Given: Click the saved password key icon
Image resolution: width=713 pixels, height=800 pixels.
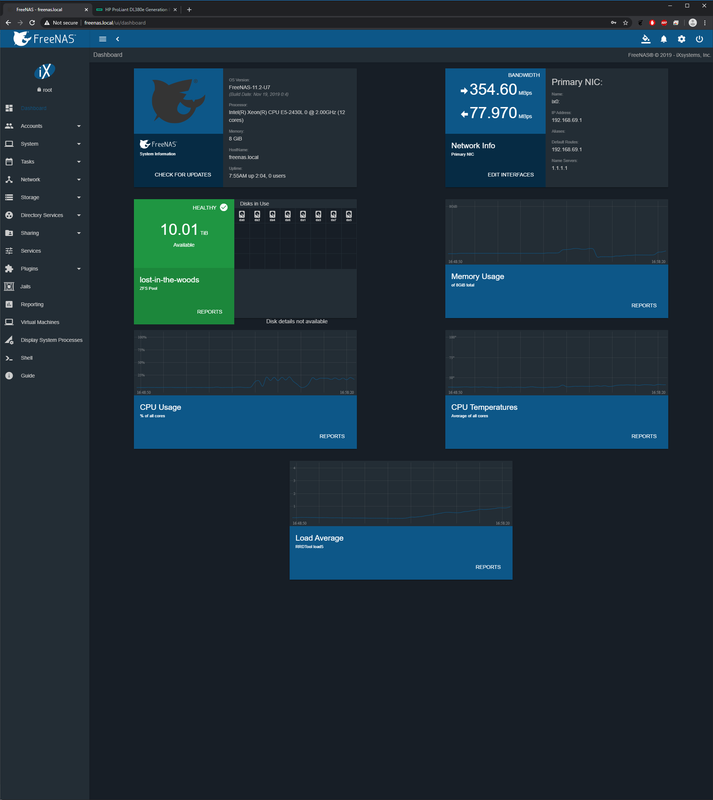Looking at the screenshot, I should click(613, 23).
